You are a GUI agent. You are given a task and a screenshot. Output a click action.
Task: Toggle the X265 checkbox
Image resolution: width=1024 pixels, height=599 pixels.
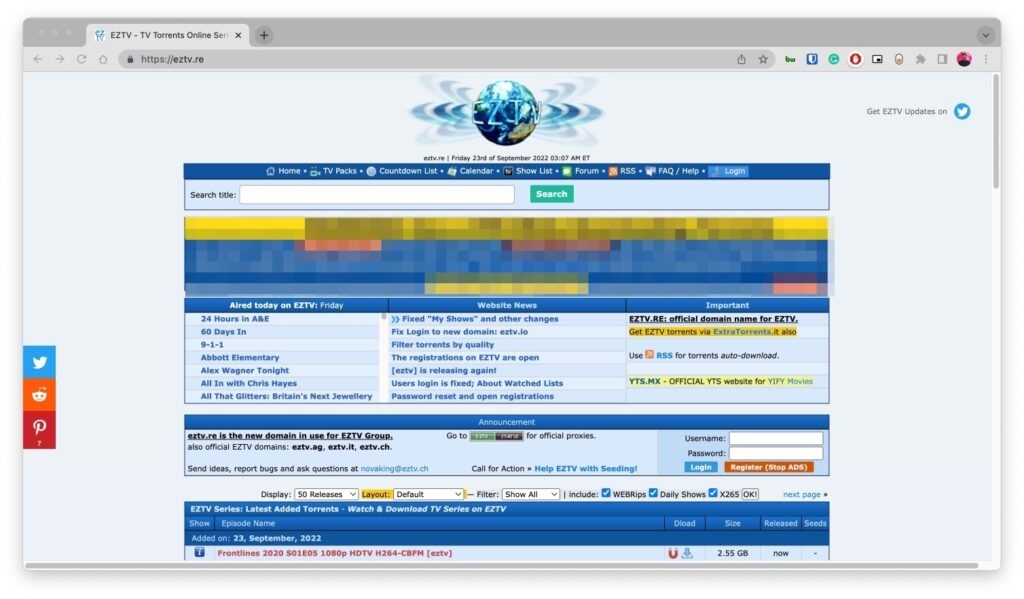point(712,493)
